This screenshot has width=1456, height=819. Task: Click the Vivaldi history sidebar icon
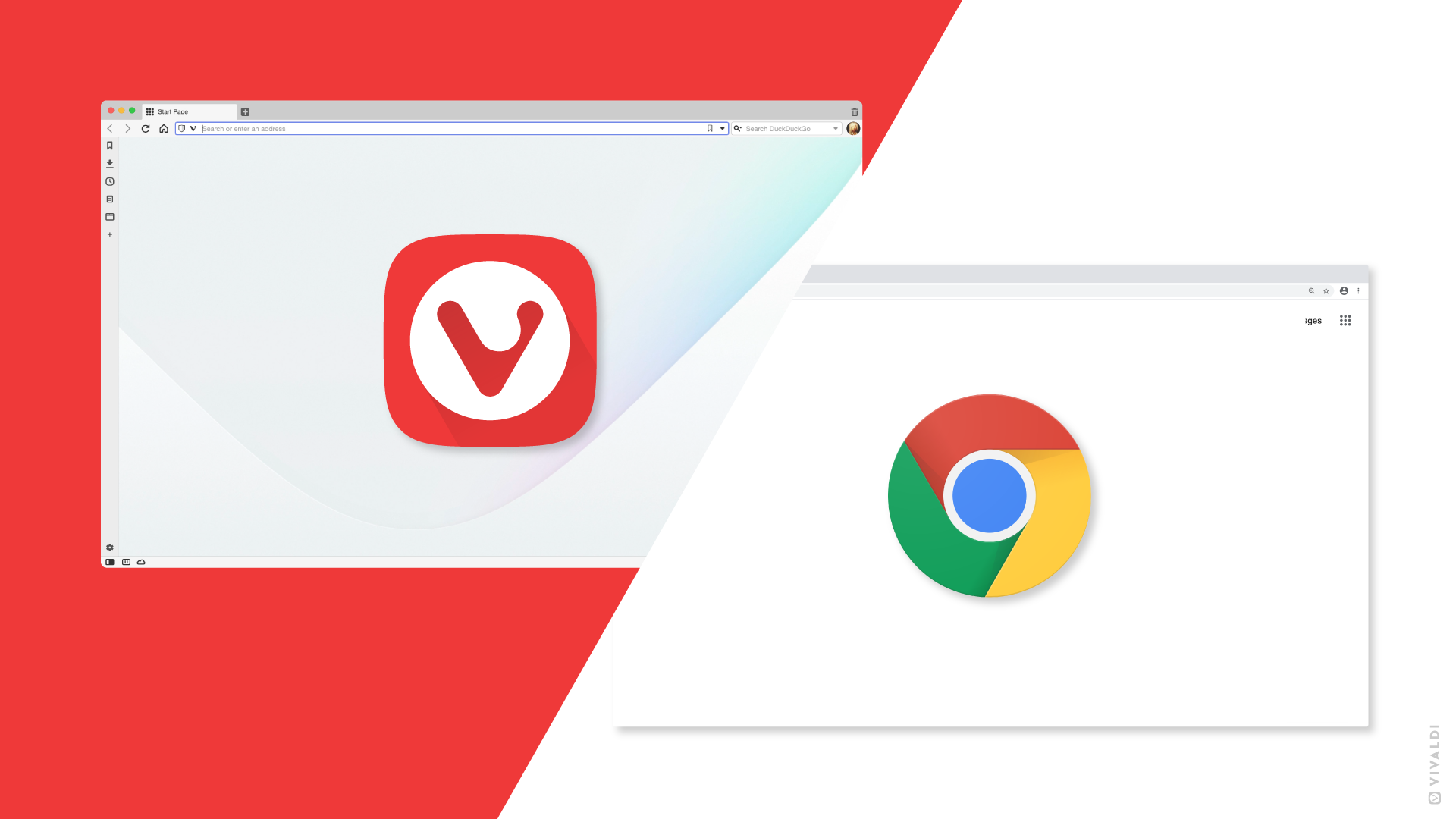click(x=110, y=181)
